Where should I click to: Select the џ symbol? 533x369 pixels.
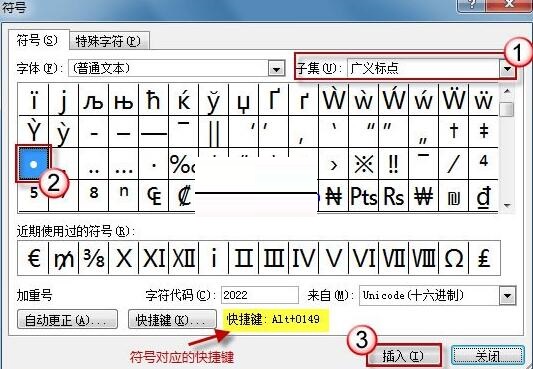[x=243, y=100]
